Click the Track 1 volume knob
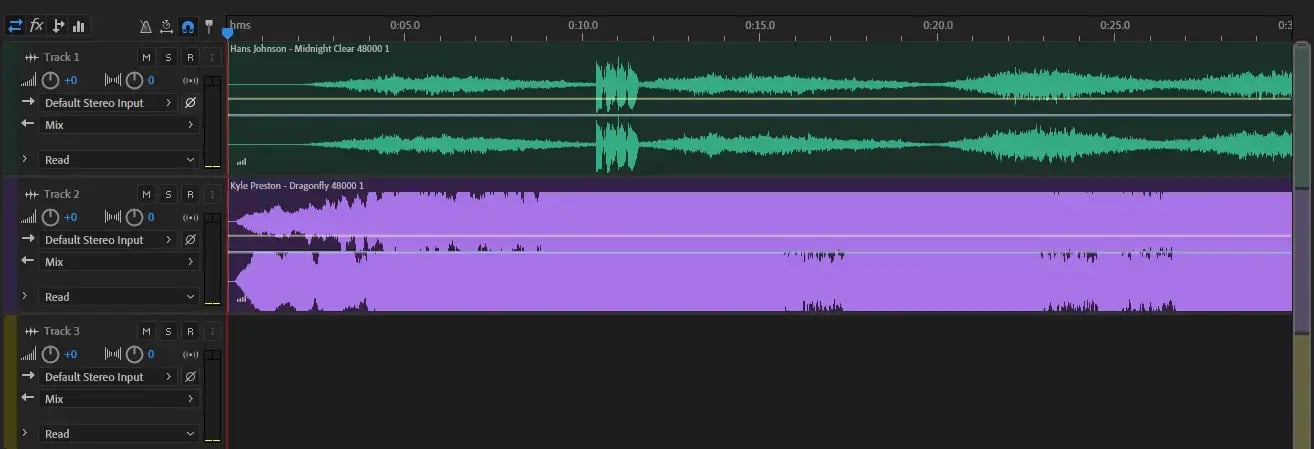 [x=51, y=80]
